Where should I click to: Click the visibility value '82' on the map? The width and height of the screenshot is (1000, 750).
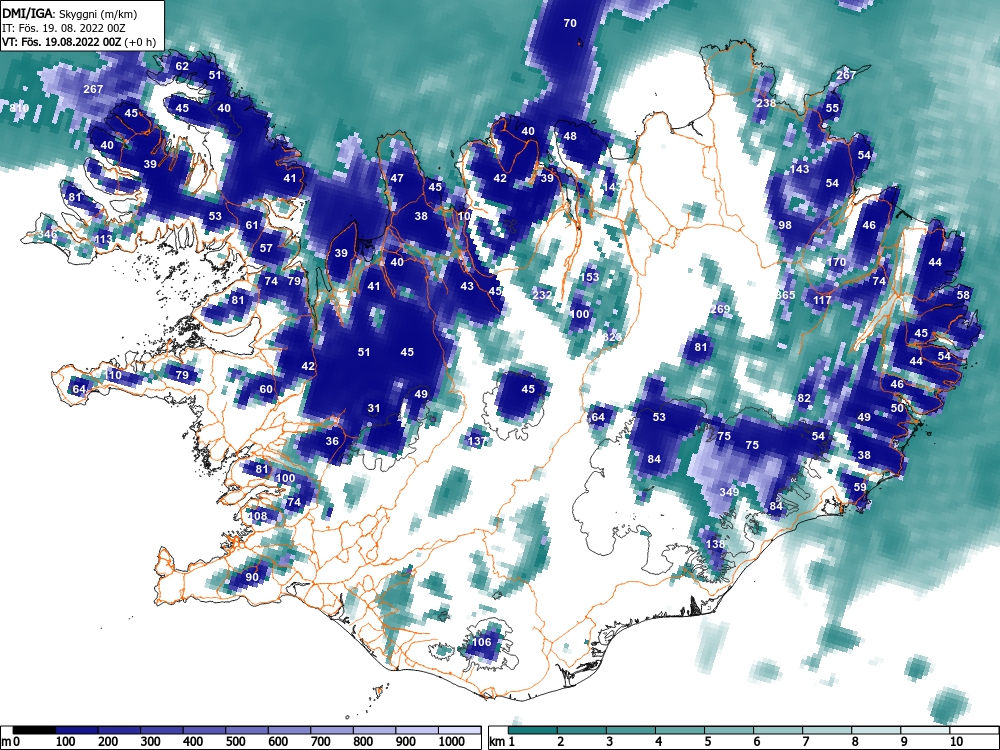804,398
